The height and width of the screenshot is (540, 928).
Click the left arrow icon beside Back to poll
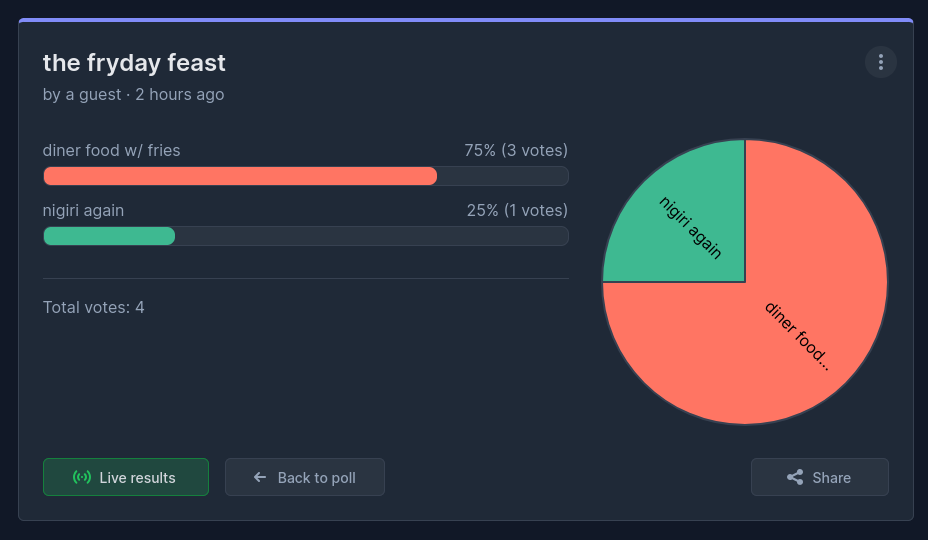(260, 478)
